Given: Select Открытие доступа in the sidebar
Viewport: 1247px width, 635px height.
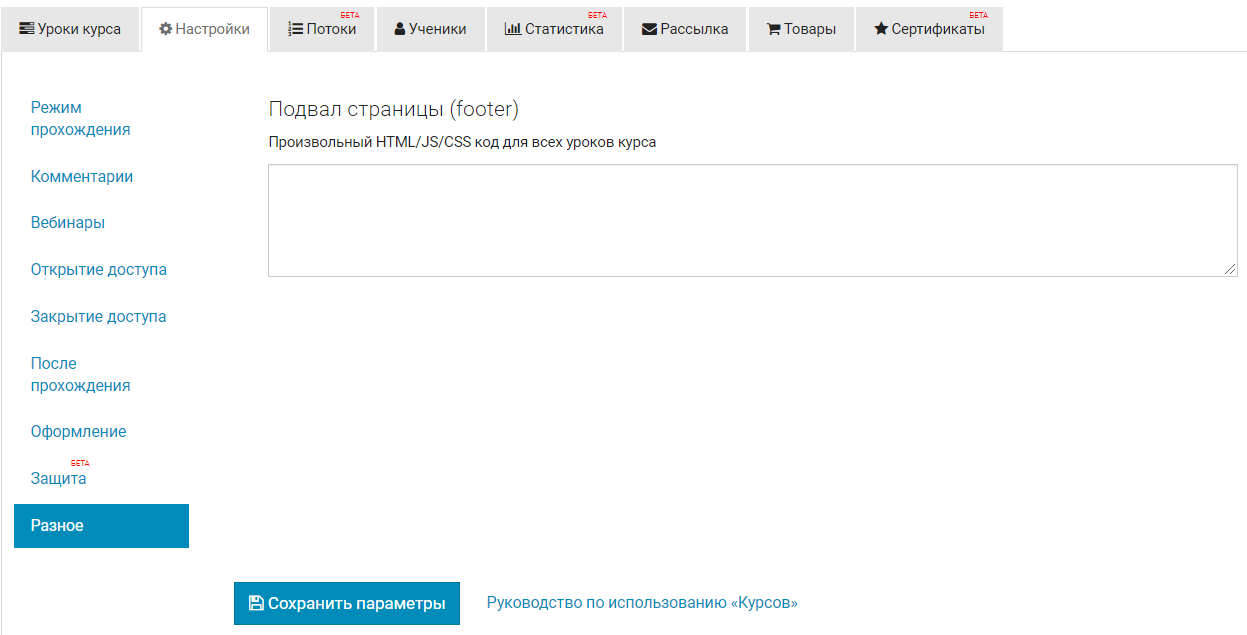Looking at the screenshot, I should (98, 269).
